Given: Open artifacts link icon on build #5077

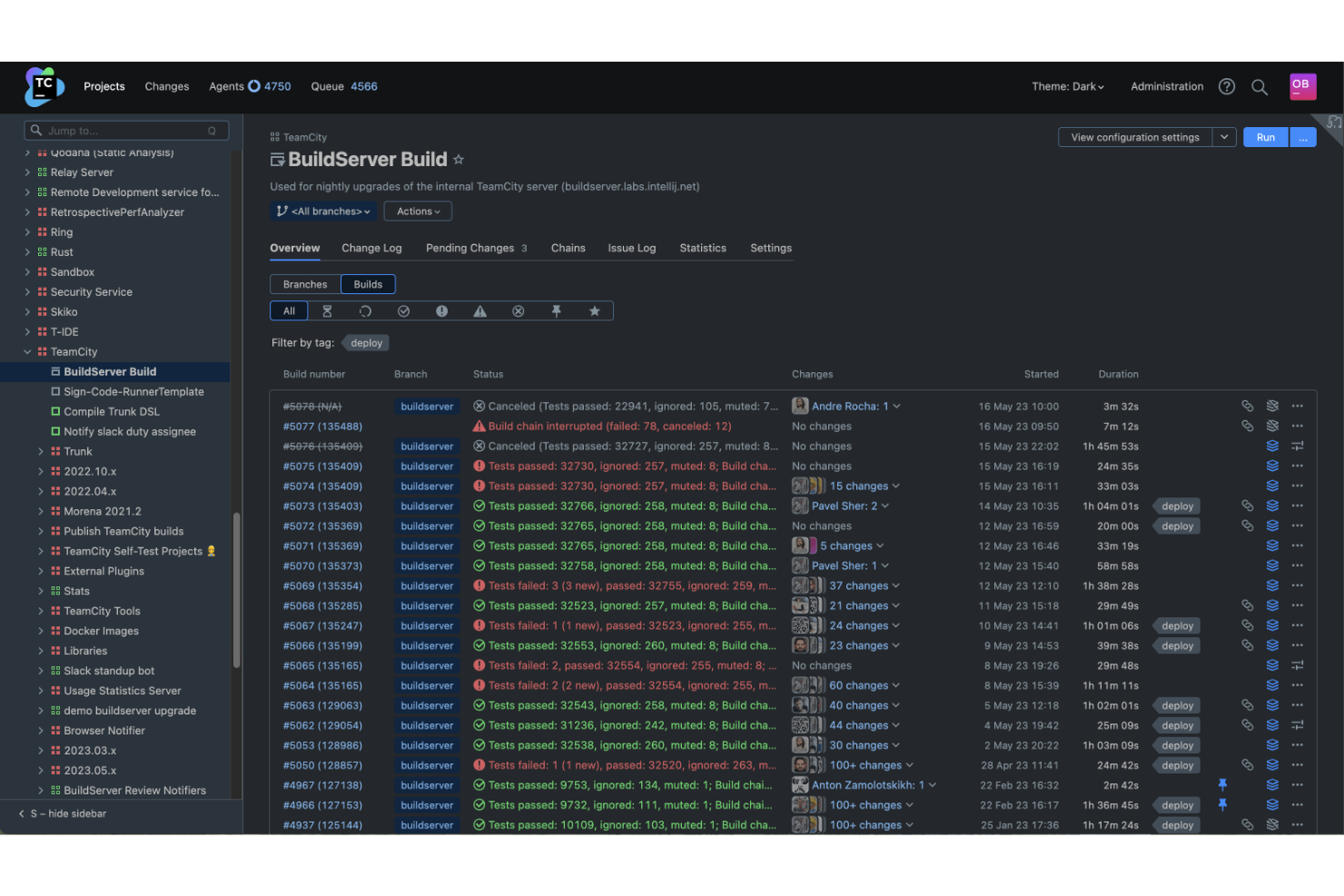Looking at the screenshot, I should coord(1247,426).
